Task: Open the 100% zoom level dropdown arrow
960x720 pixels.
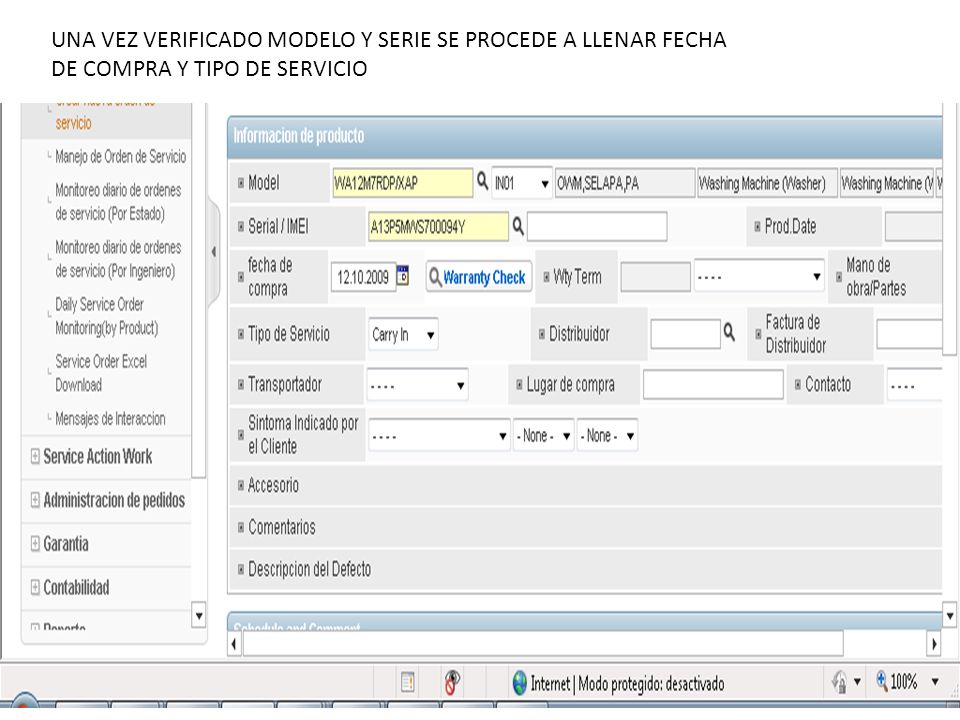Action: click(x=935, y=681)
